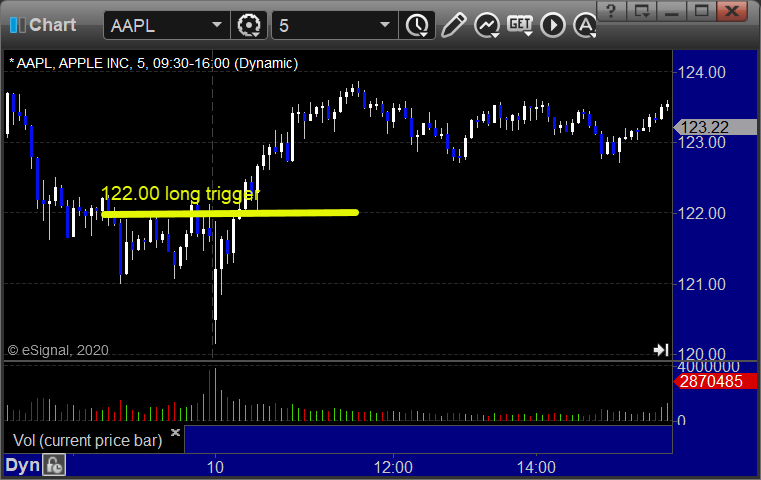Expand the AAPL symbol dropdown

(217, 25)
